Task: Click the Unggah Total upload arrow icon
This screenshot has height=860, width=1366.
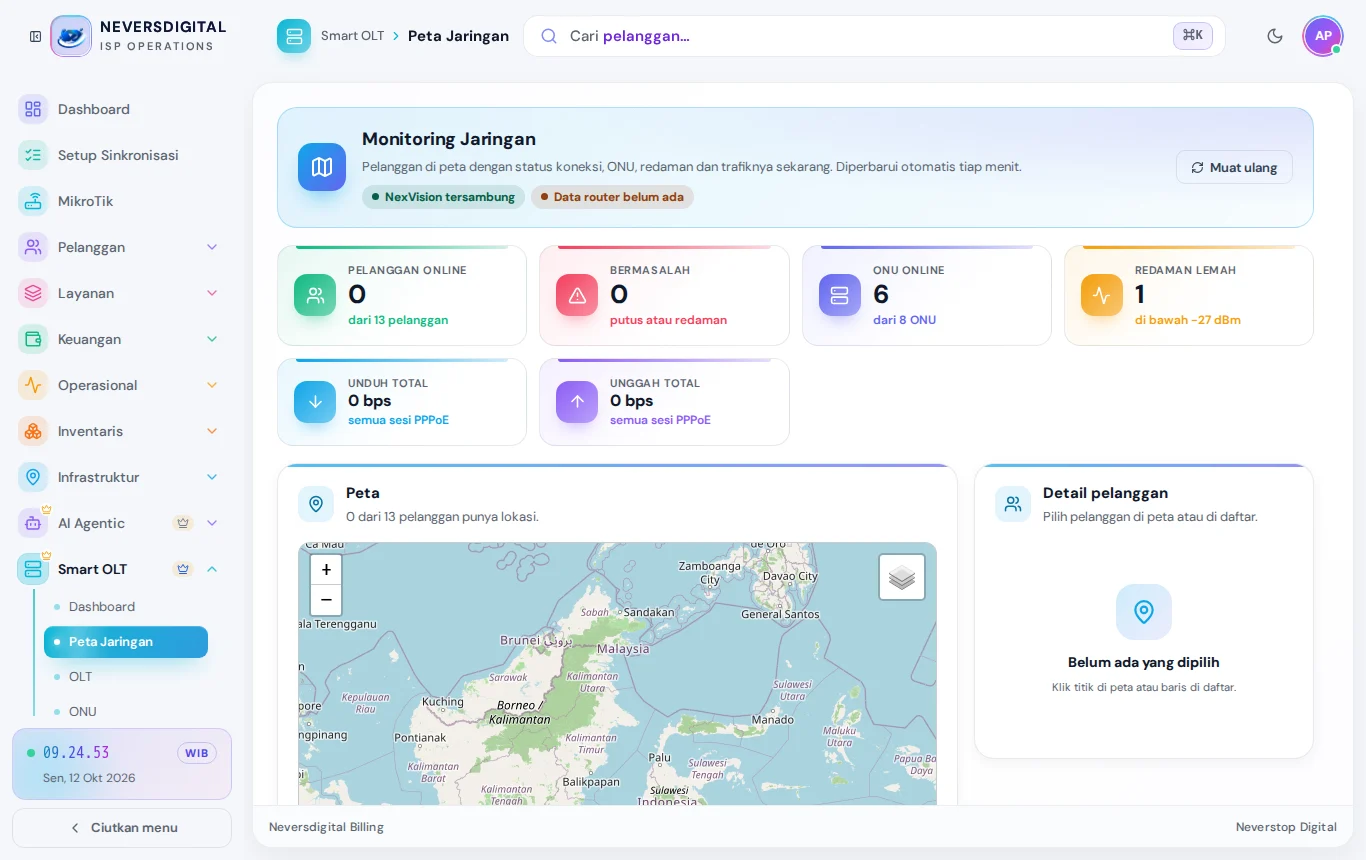Action: point(577,402)
